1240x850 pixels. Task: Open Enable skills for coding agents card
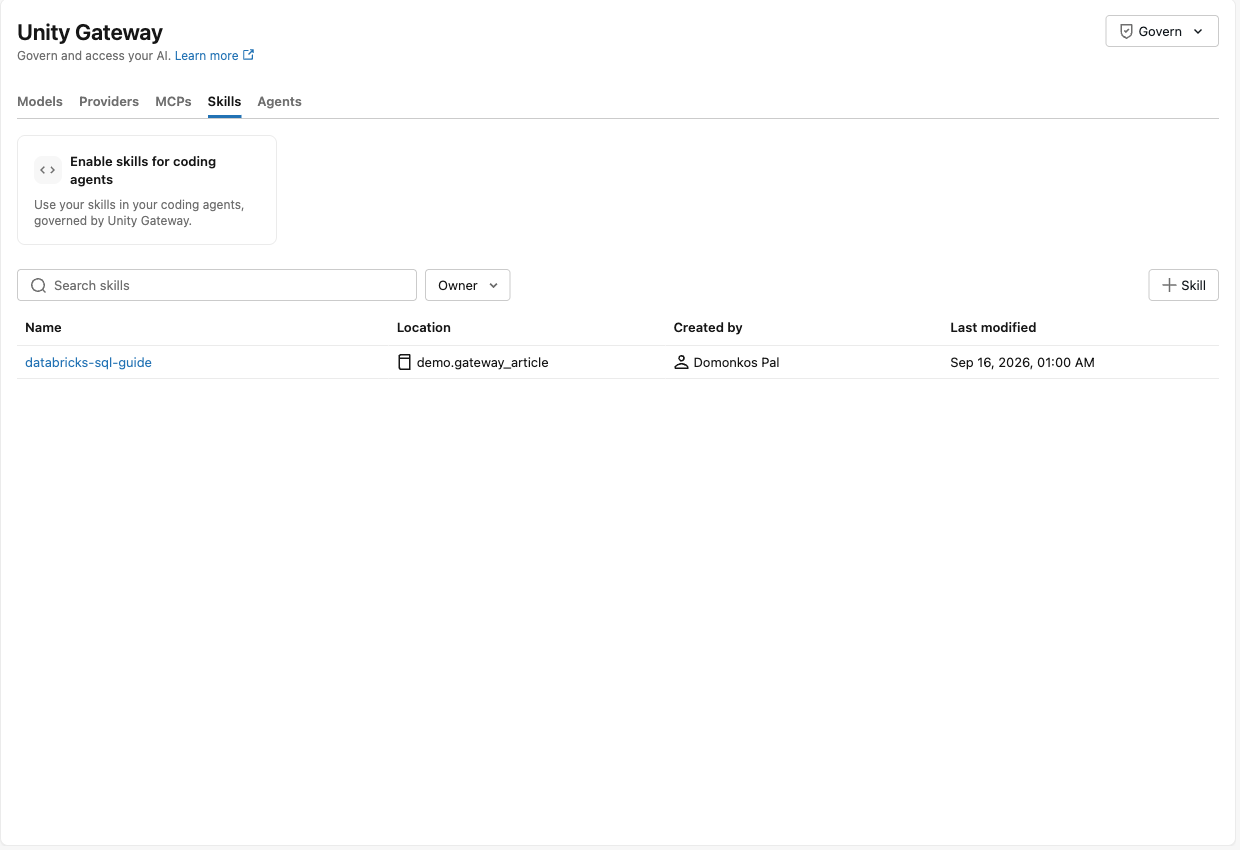(x=147, y=190)
